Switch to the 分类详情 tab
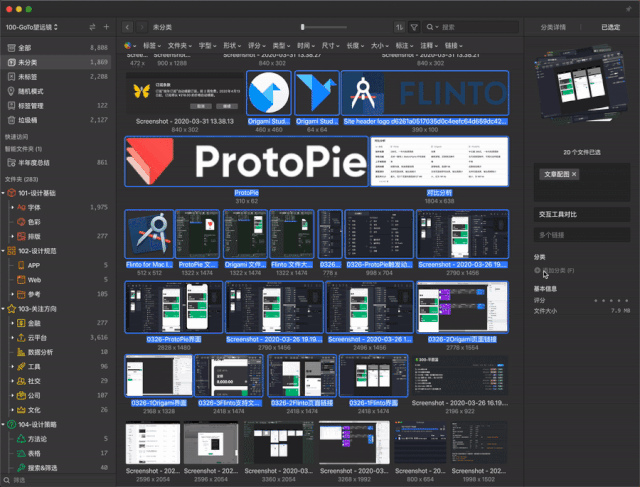The image size is (640, 487). (553, 27)
